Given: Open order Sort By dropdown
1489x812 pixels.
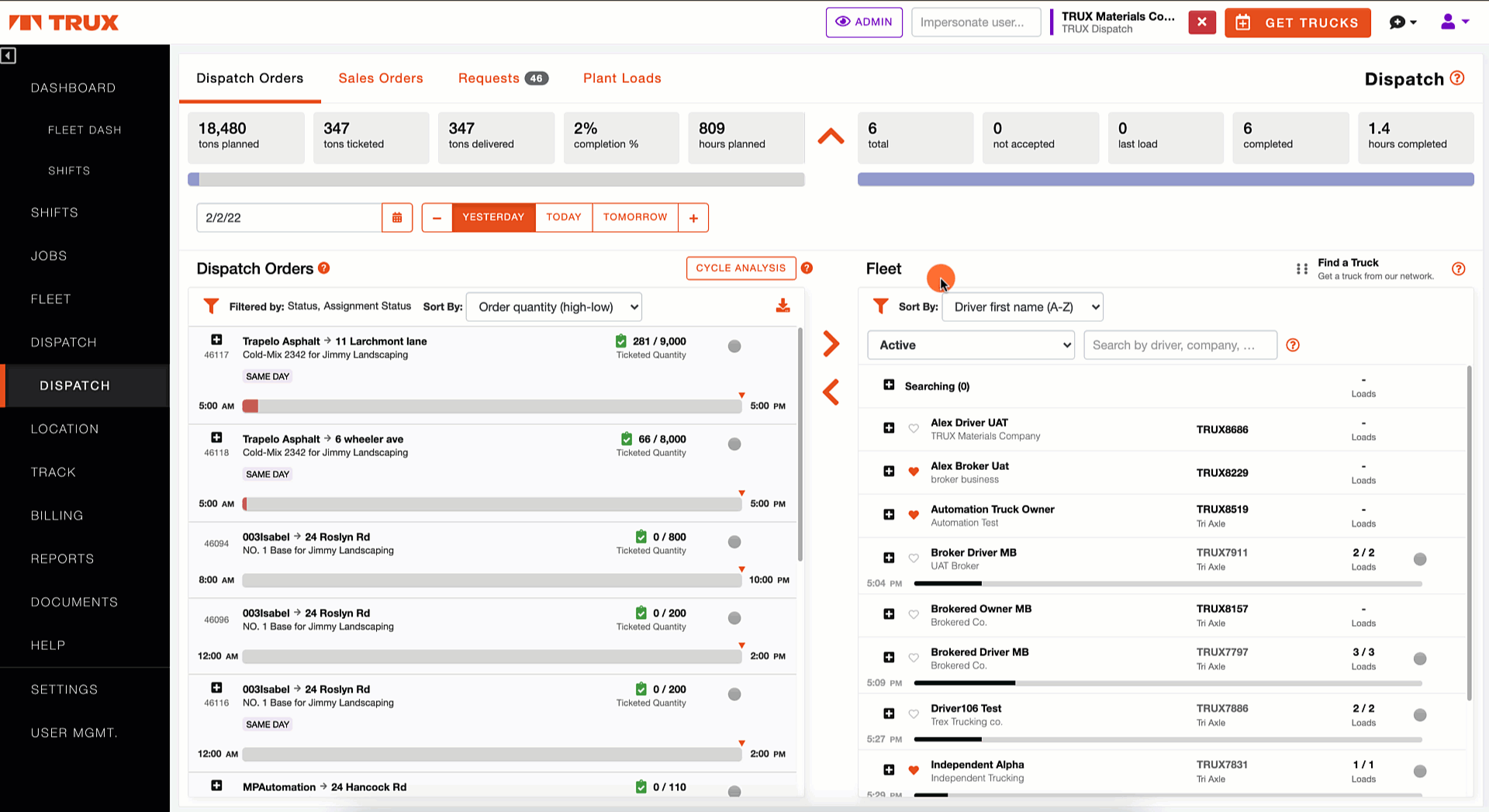Looking at the screenshot, I should (x=554, y=307).
